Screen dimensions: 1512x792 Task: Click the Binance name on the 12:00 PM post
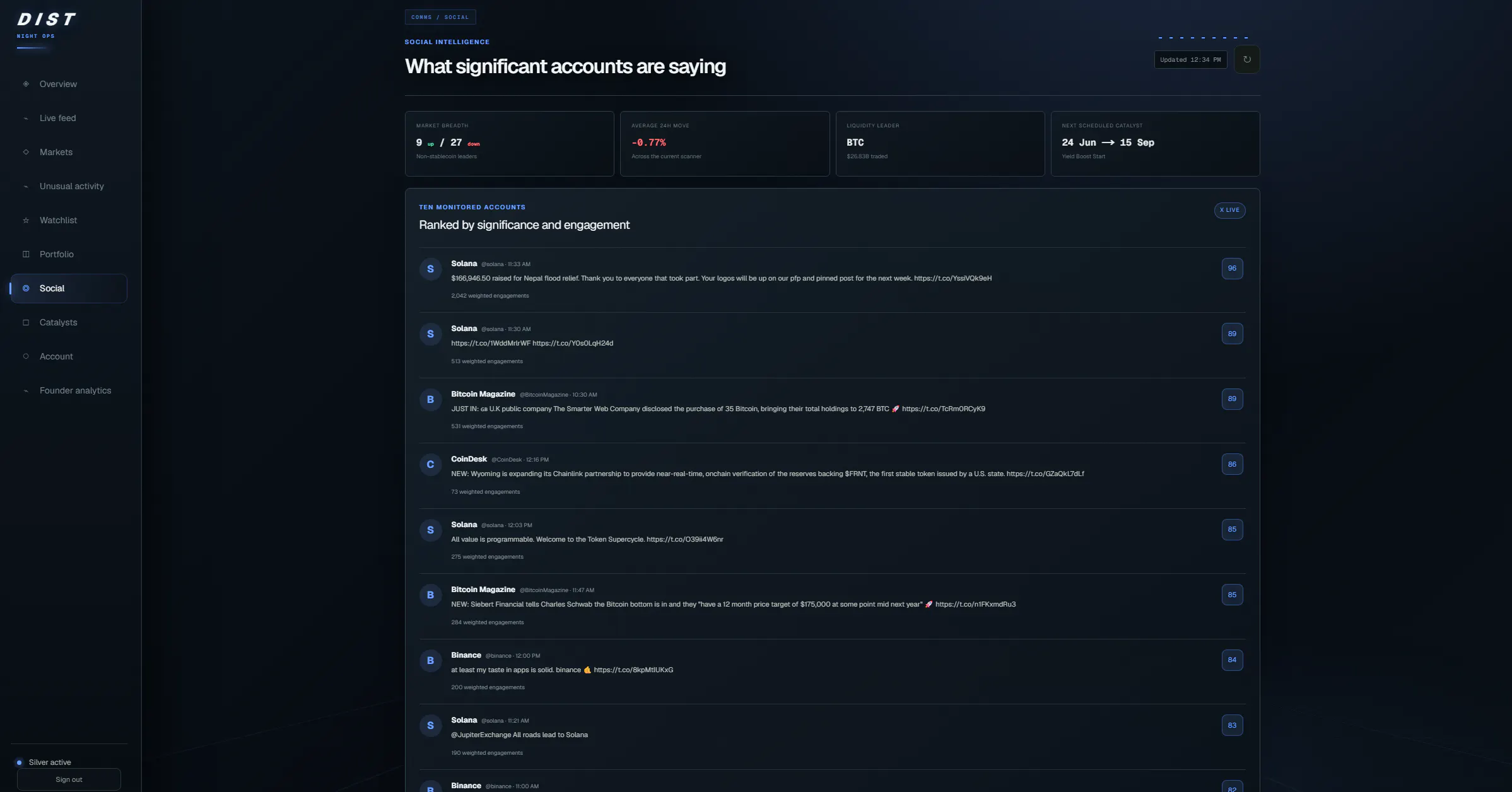pyautogui.click(x=466, y=655)
